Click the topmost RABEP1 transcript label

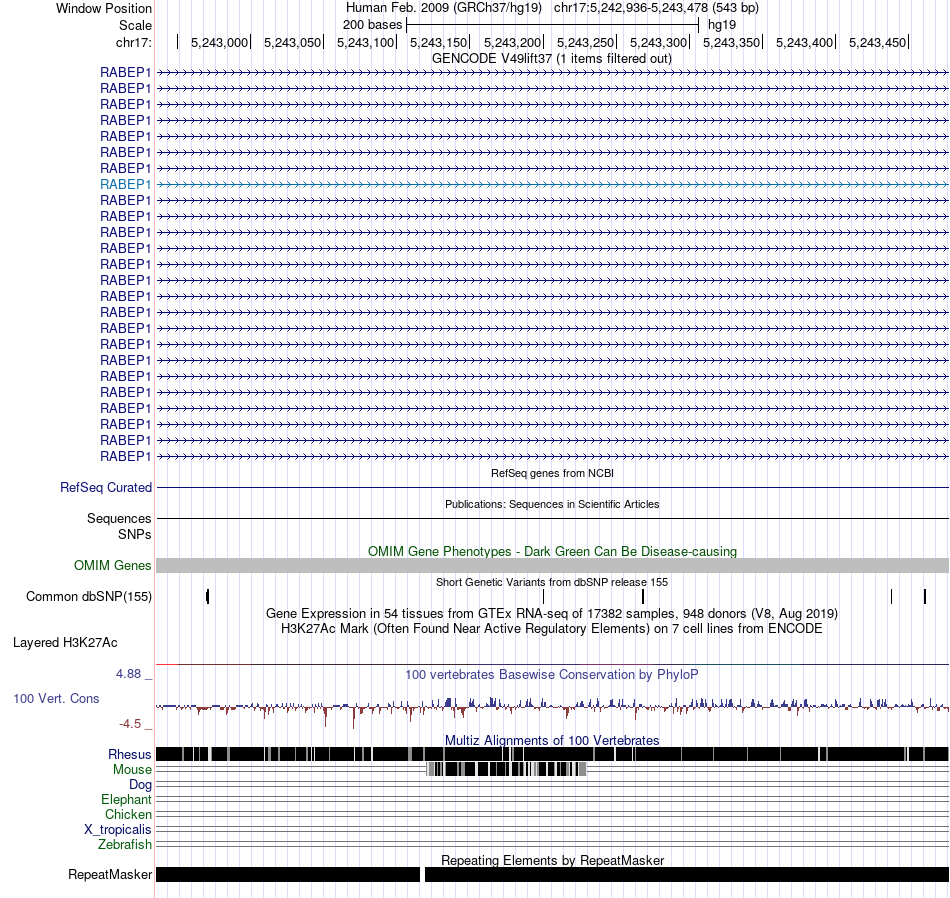(125, 72)
